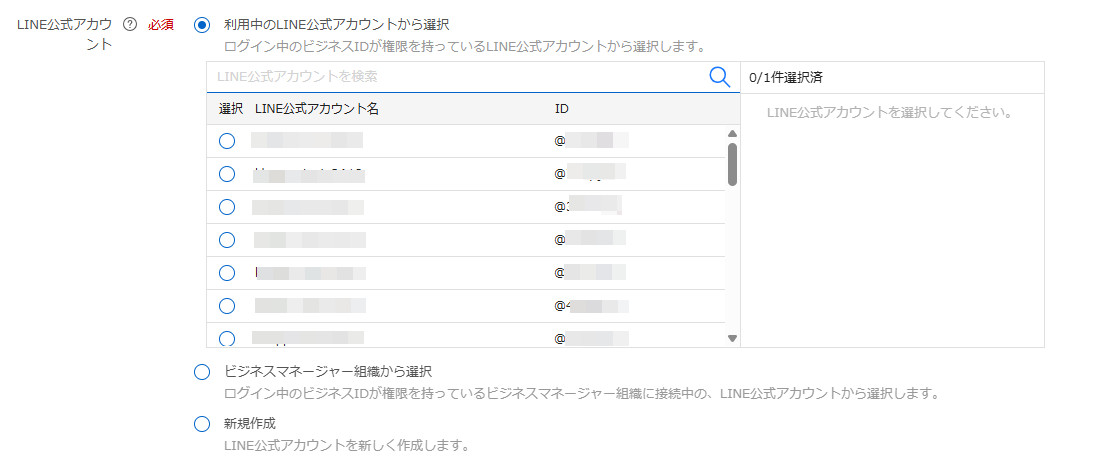
Task: Click the magnifier search icon
Action: coord(719,77)
